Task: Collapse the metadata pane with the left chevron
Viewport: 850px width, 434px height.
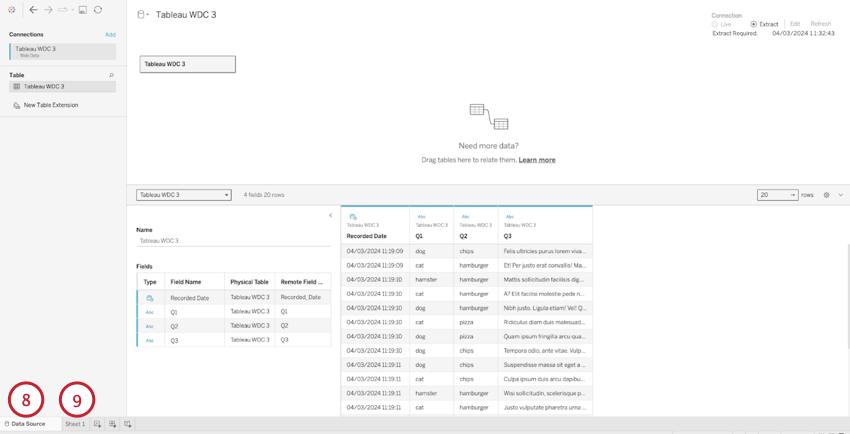Action: pyautogui.click(x=330, y=216)
